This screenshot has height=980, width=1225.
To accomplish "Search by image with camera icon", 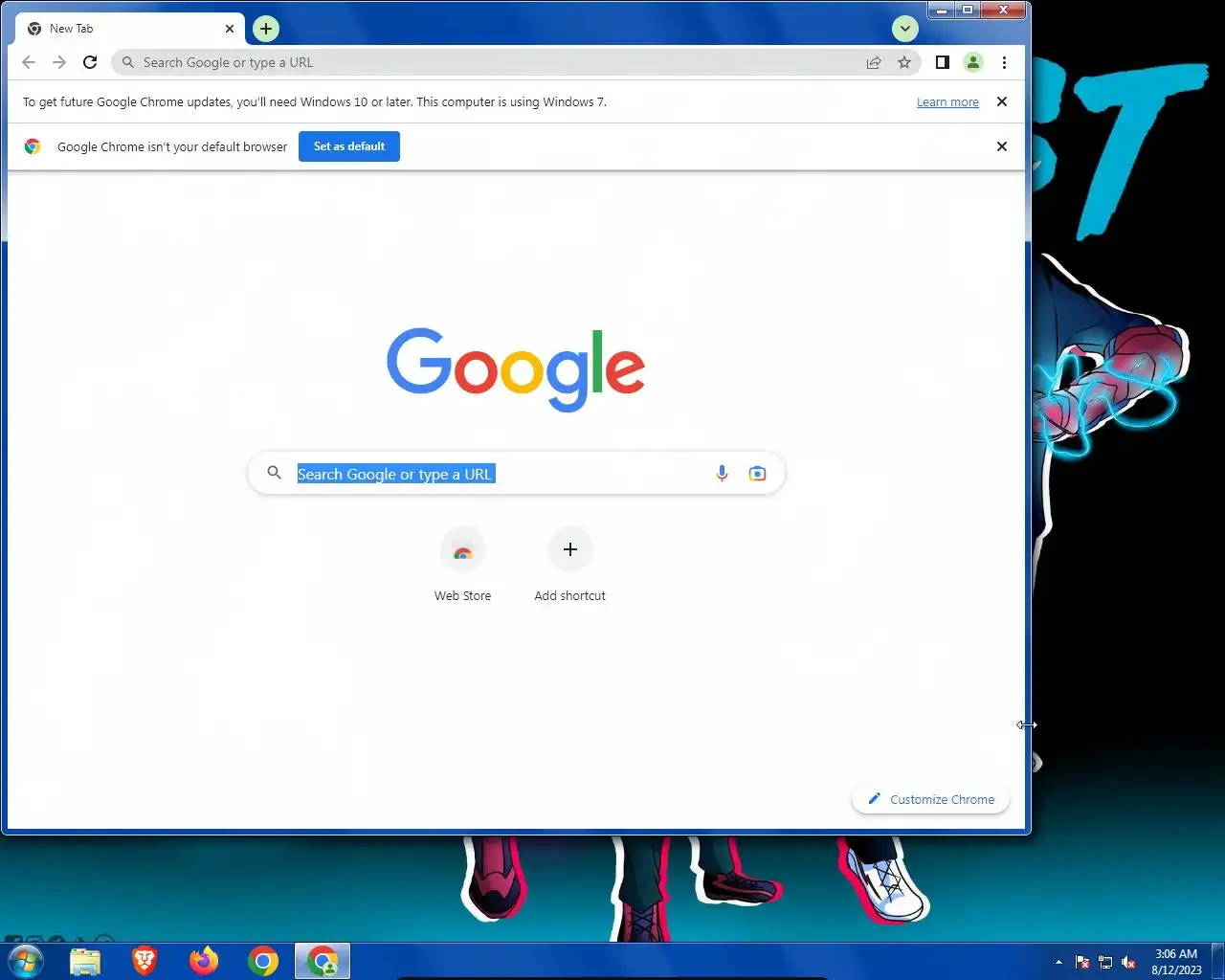I will [757, 474].
